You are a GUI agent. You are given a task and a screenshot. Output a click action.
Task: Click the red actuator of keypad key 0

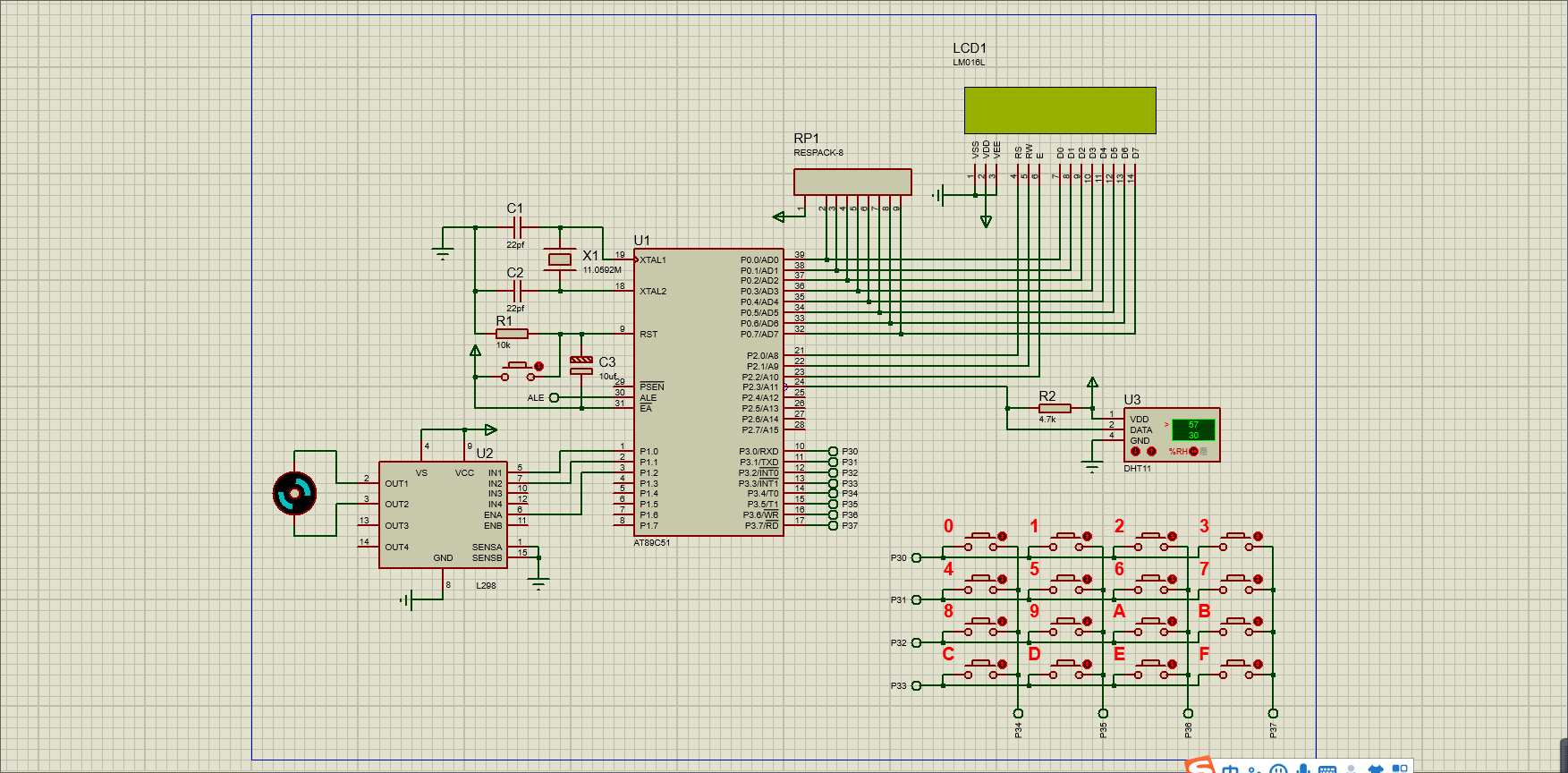[1002, 536]
